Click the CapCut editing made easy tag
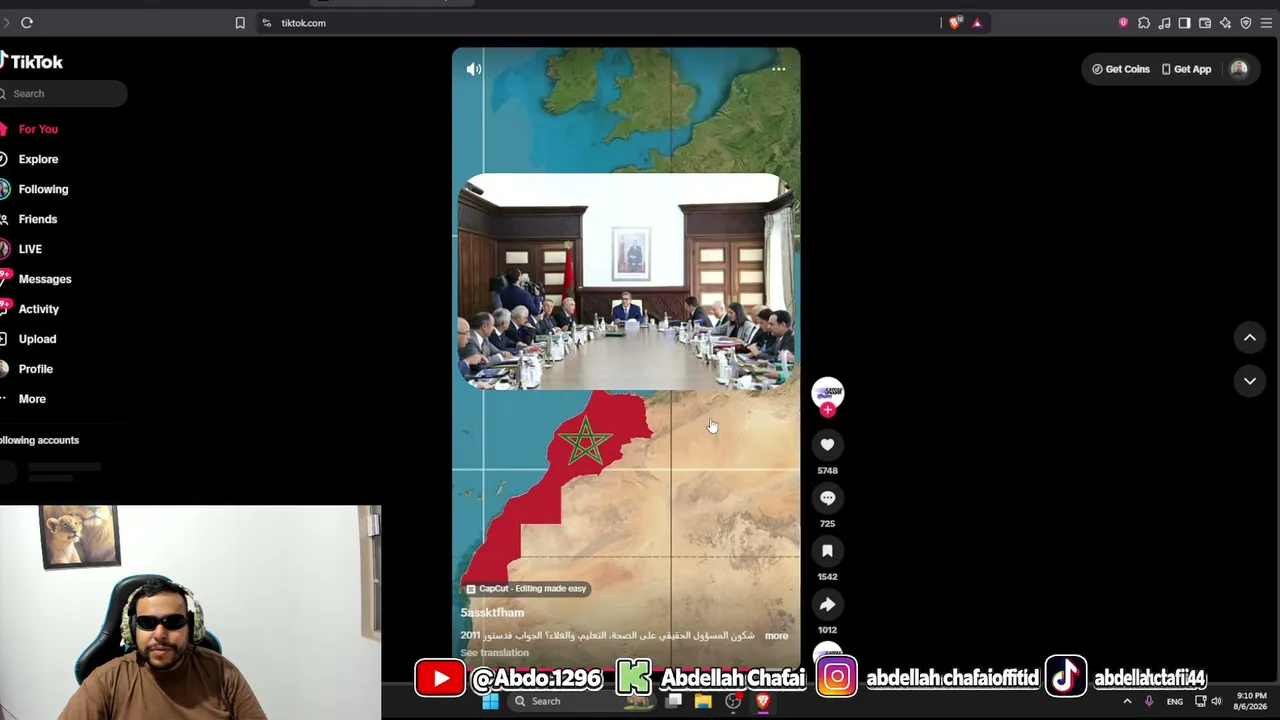1280x720 pixels. 527,589
